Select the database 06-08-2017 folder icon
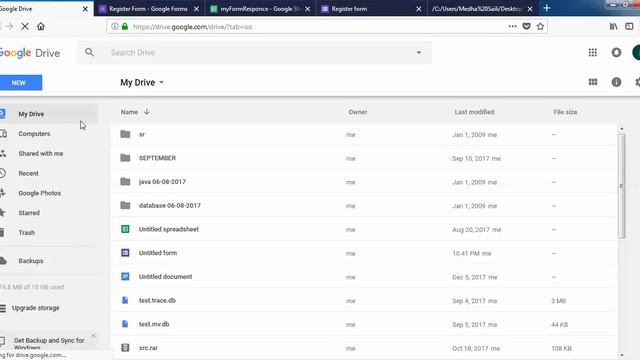The height and width of the screenshot is (360, 640). [125, 205]
